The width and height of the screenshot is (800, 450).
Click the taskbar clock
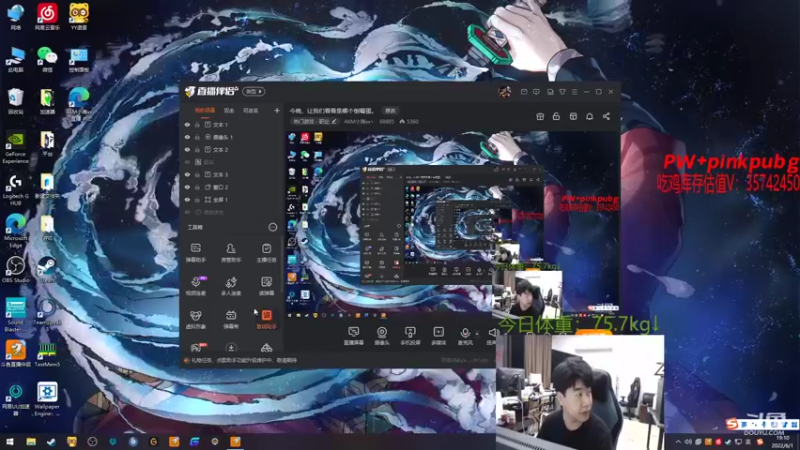[x=782, y=442]
